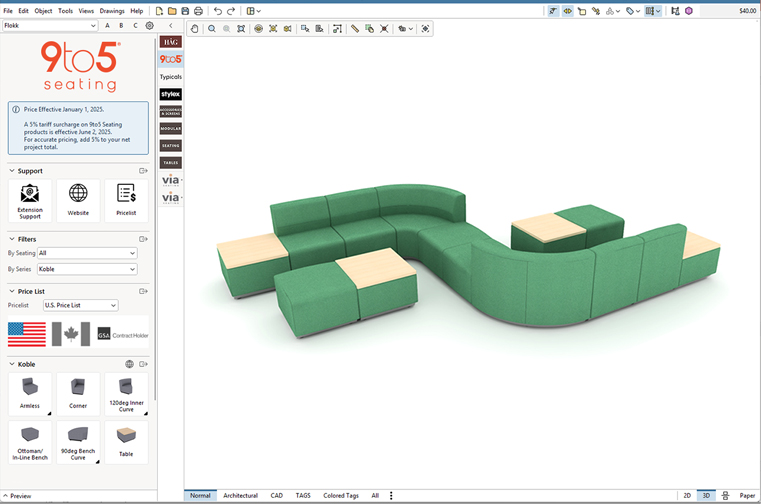This screenshot has height=504, width=761.
Task: Choose GSA Contract Holder pricing
Action: tap(122, 333)
